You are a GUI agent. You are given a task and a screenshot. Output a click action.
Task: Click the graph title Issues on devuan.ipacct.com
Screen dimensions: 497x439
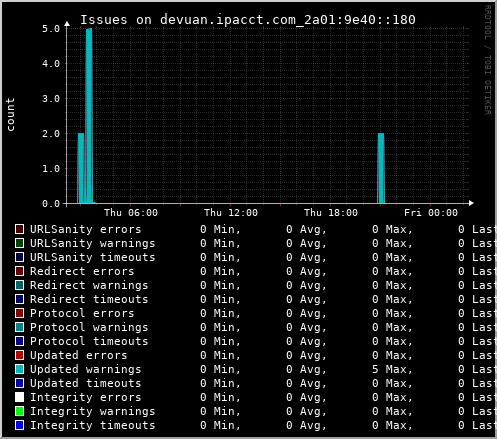pyautogui.click(x=248, y=20)
